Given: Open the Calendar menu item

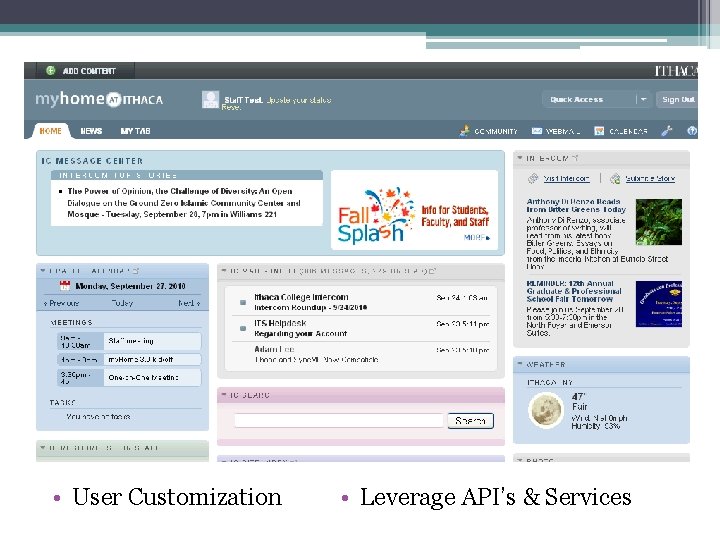Looking at the screenshot, I should (628, 131).
